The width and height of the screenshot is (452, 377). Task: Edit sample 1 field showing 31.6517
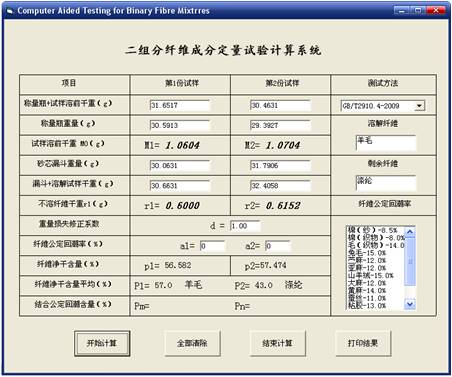point(180,105)
